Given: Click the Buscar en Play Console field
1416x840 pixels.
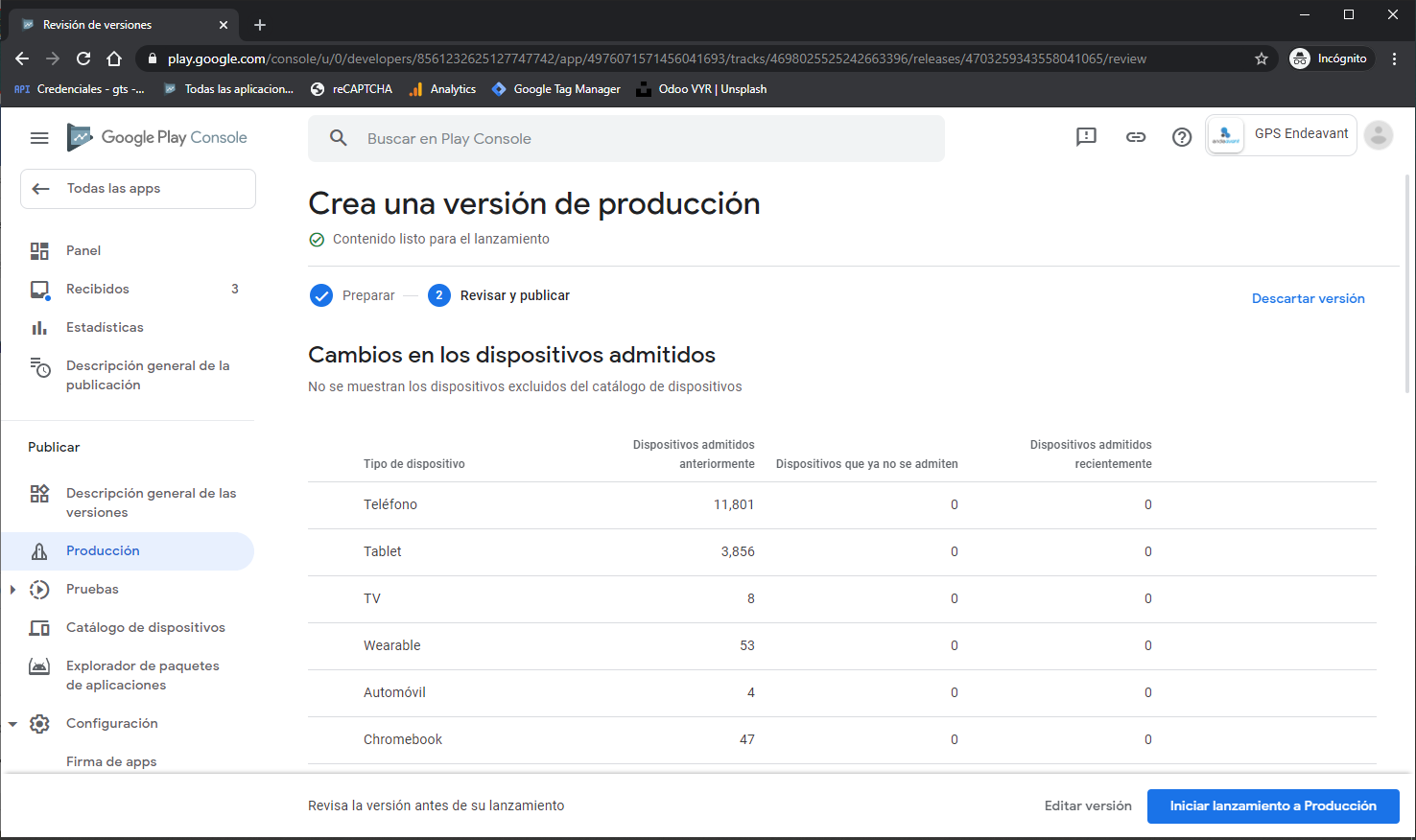Looking at the screenshot, I should tap(625, 139).
